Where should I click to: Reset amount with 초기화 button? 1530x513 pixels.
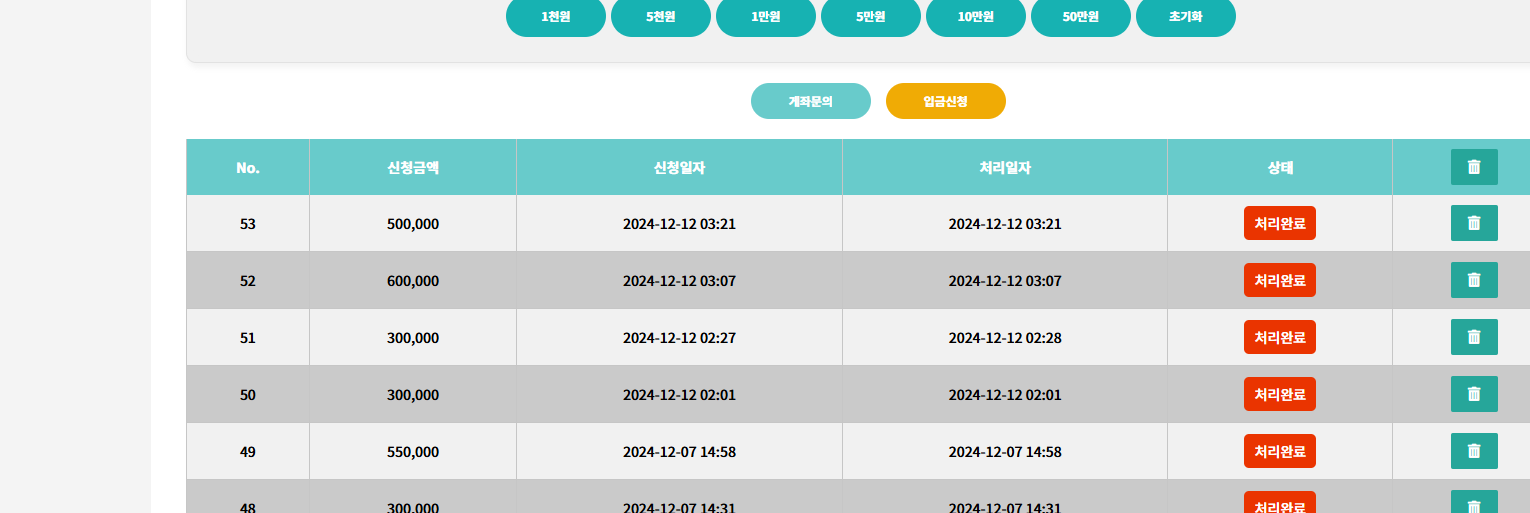1186,17
